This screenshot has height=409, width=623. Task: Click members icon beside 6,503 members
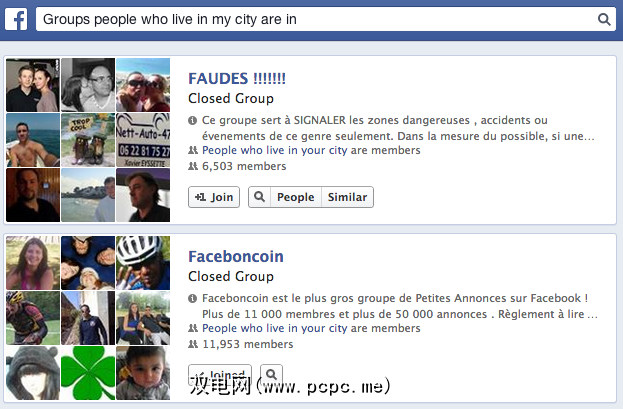click(193, 166)
